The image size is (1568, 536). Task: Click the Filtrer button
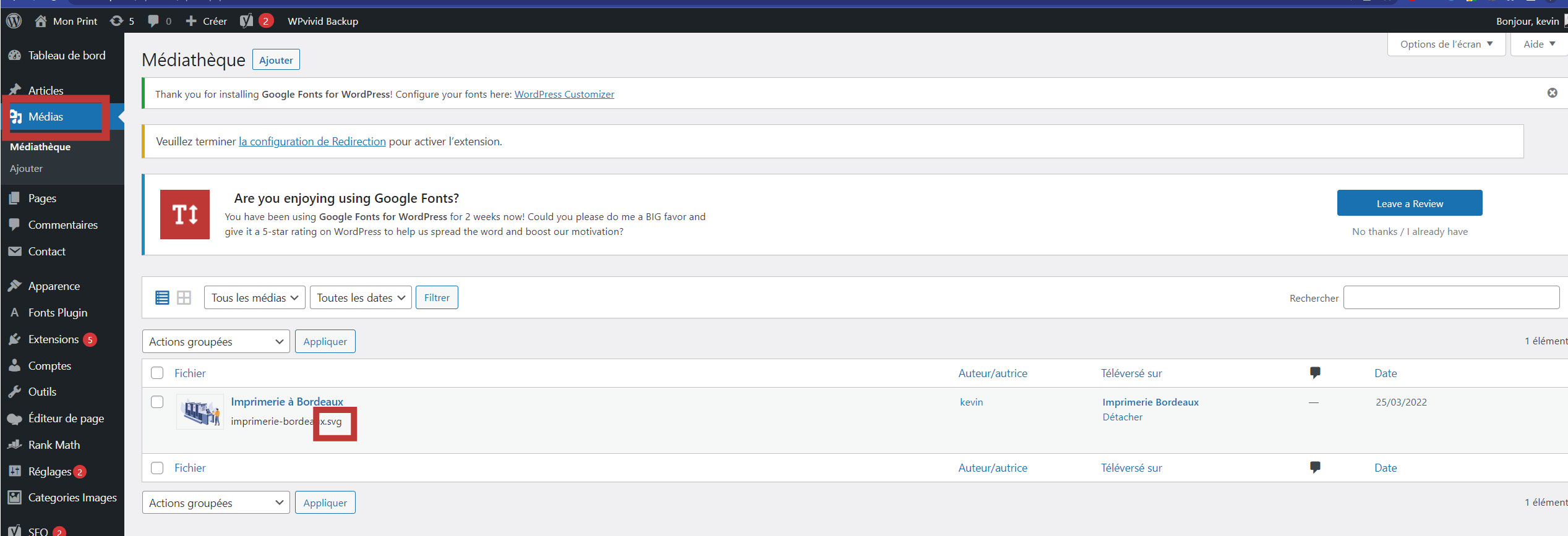click(437, 298)
